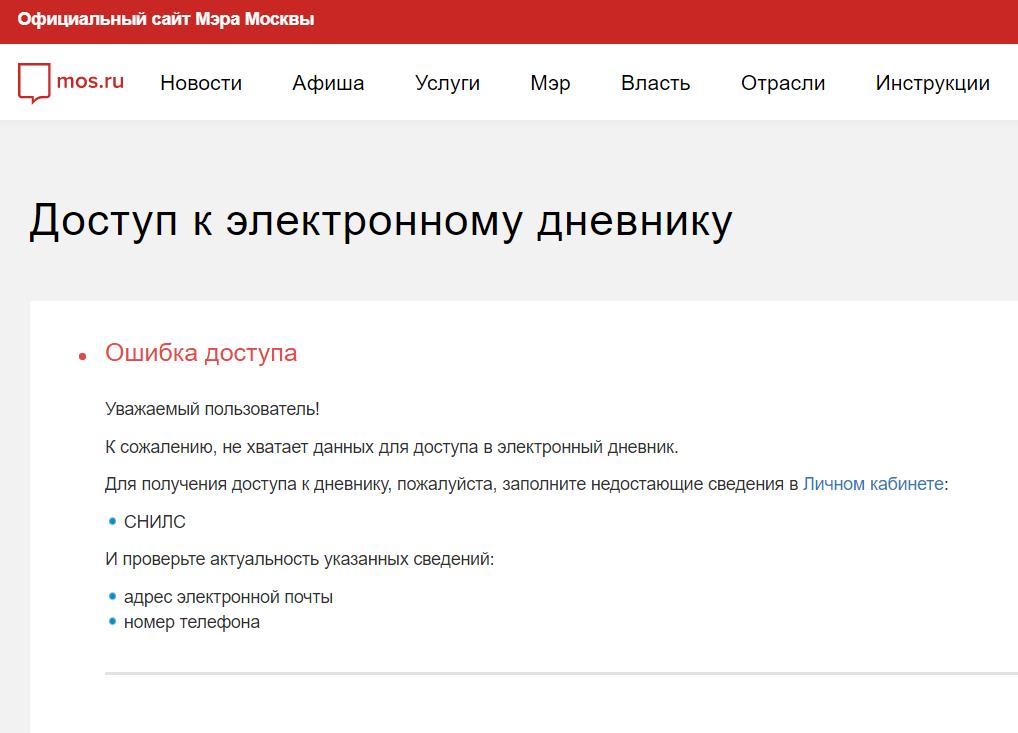Click the К сожалению, не хватает данных sentence
The image size is (1018, 733).
tap(391, 446)
